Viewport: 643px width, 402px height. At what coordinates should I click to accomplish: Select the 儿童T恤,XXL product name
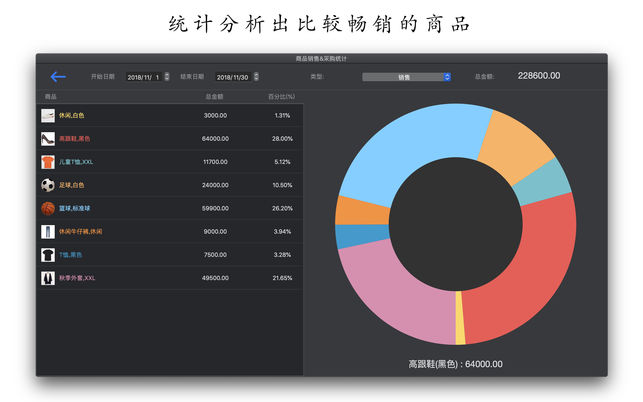coord(76,162)
